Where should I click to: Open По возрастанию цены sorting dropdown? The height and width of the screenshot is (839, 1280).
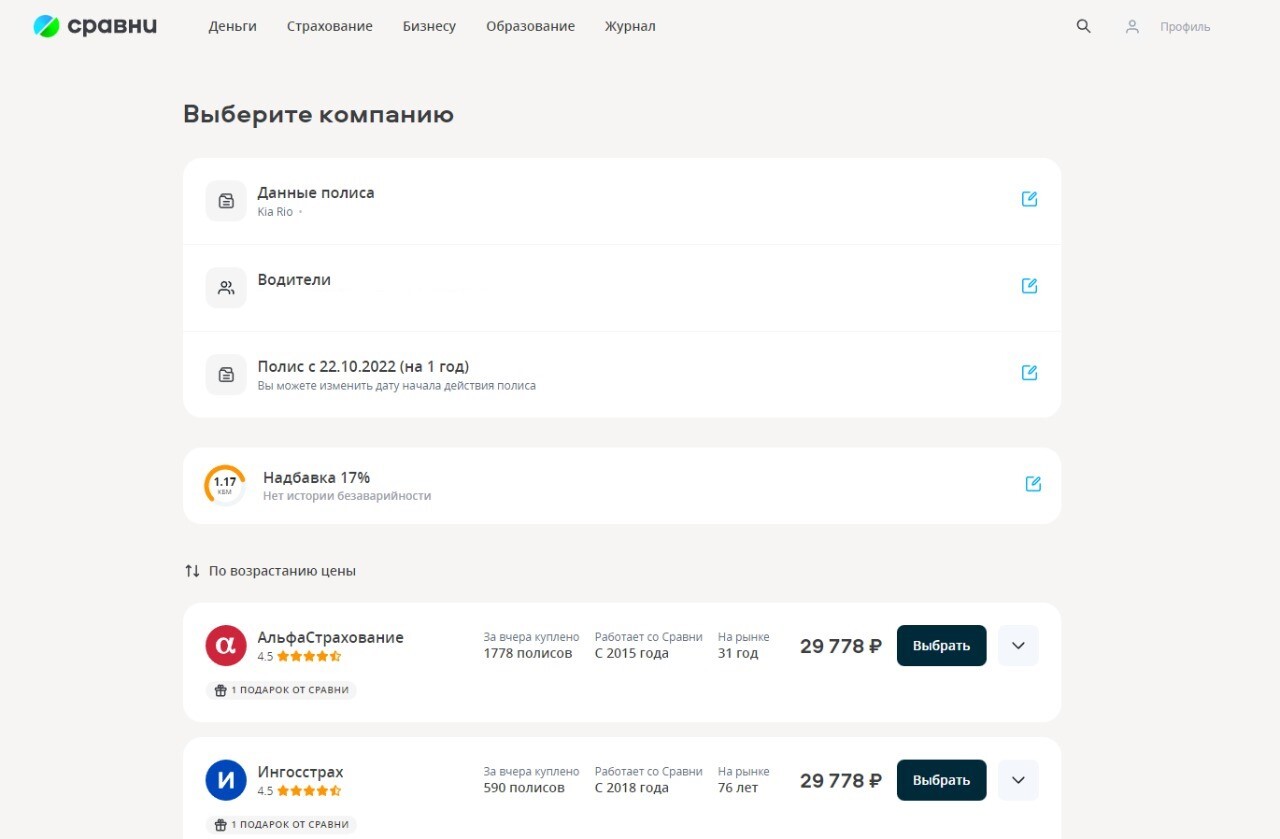pyautogui.click(x=270, y=571)
